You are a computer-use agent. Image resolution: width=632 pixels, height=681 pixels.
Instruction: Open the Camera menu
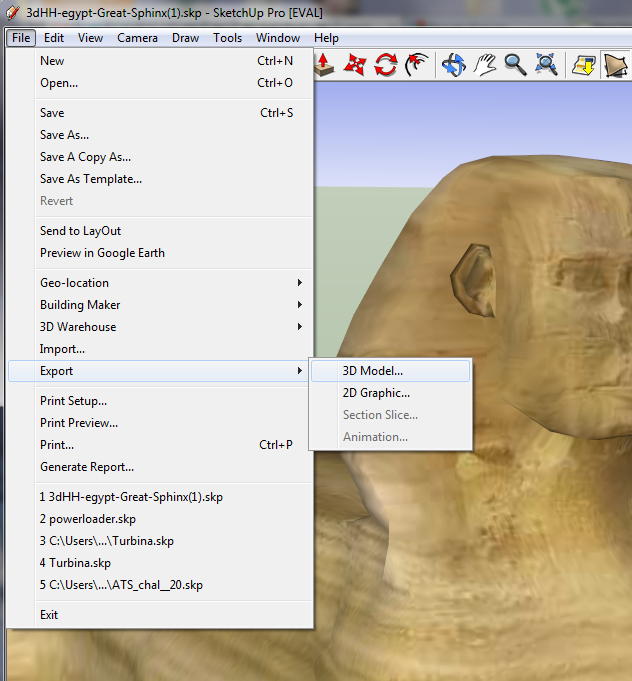[137, 38]
